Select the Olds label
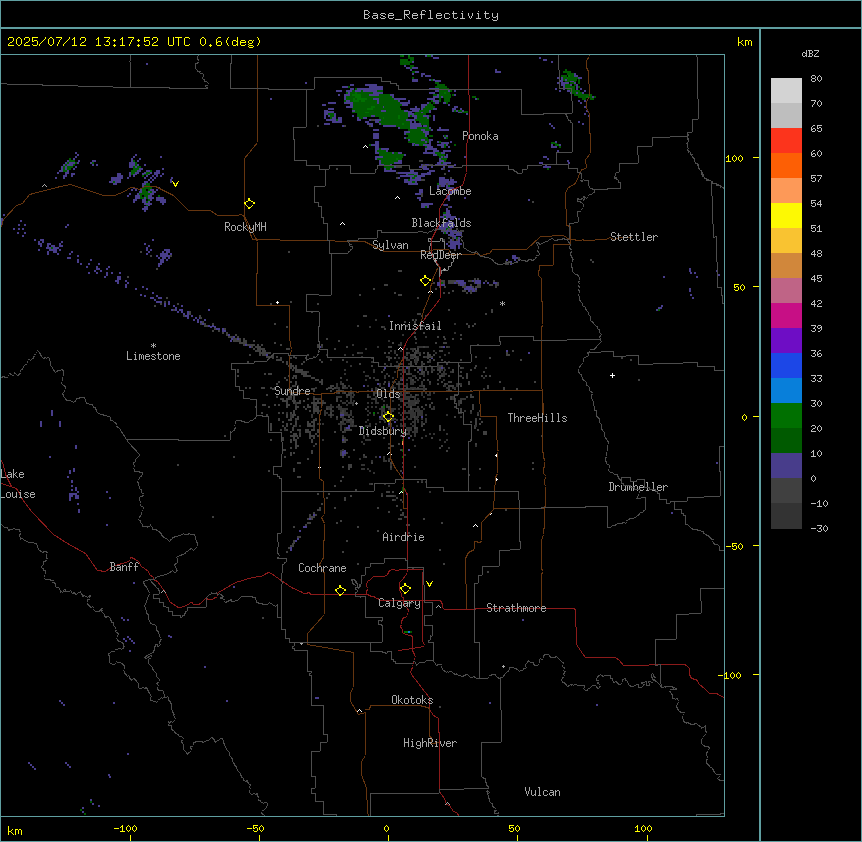Screen dimensions: 862x842 coord(388,394)
